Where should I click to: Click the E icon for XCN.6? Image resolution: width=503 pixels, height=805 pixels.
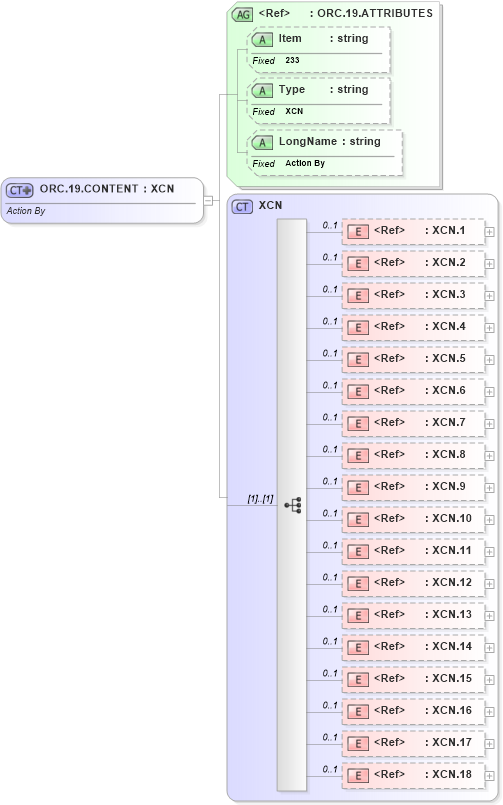coord(358,391)
